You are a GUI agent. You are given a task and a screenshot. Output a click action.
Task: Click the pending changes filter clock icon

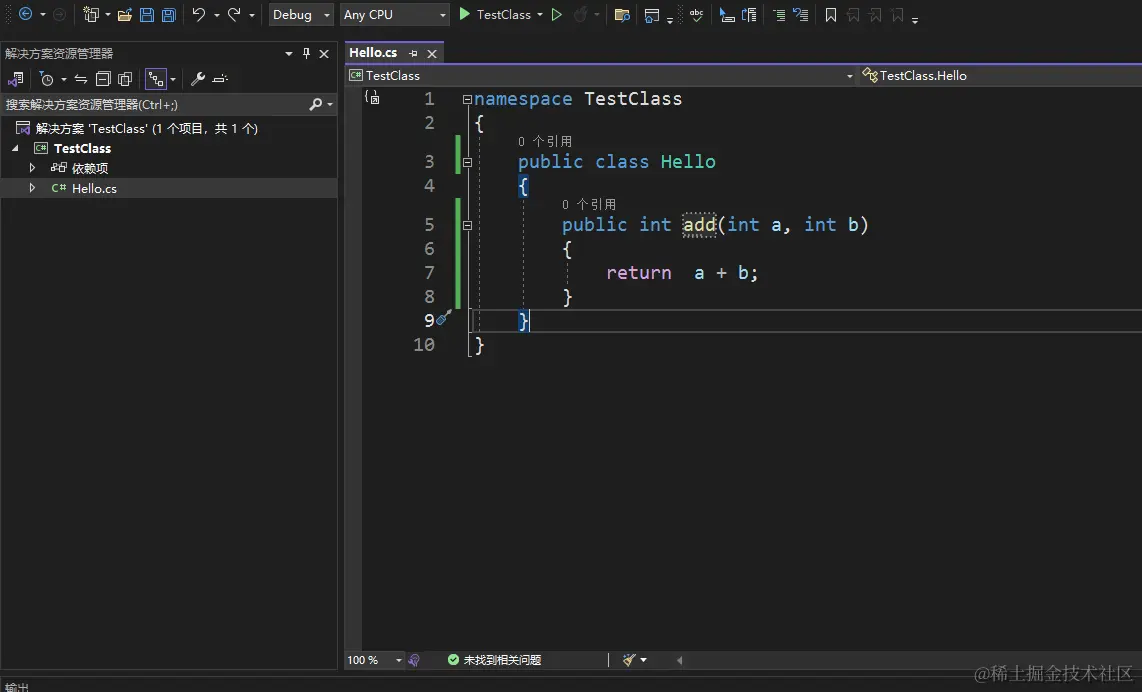point(47,79)
